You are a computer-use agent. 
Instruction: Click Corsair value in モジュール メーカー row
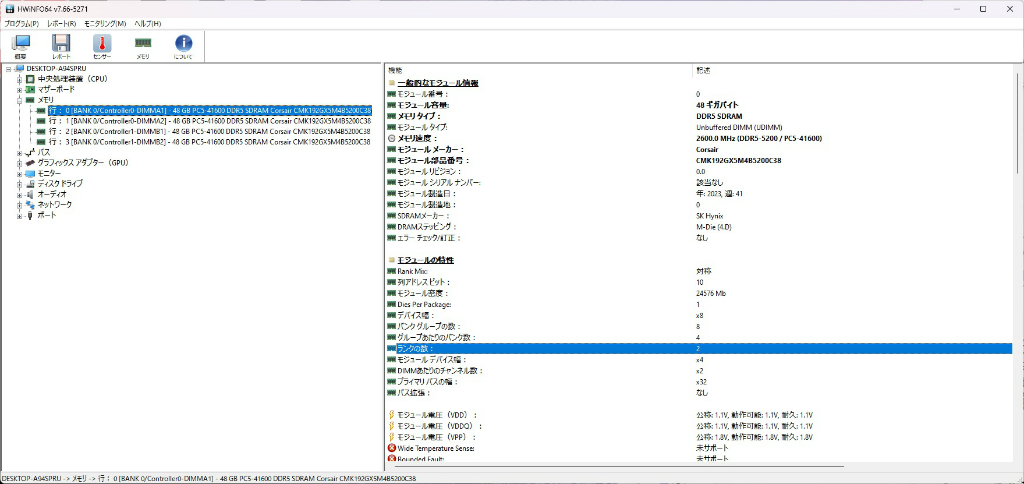[708, 150]
